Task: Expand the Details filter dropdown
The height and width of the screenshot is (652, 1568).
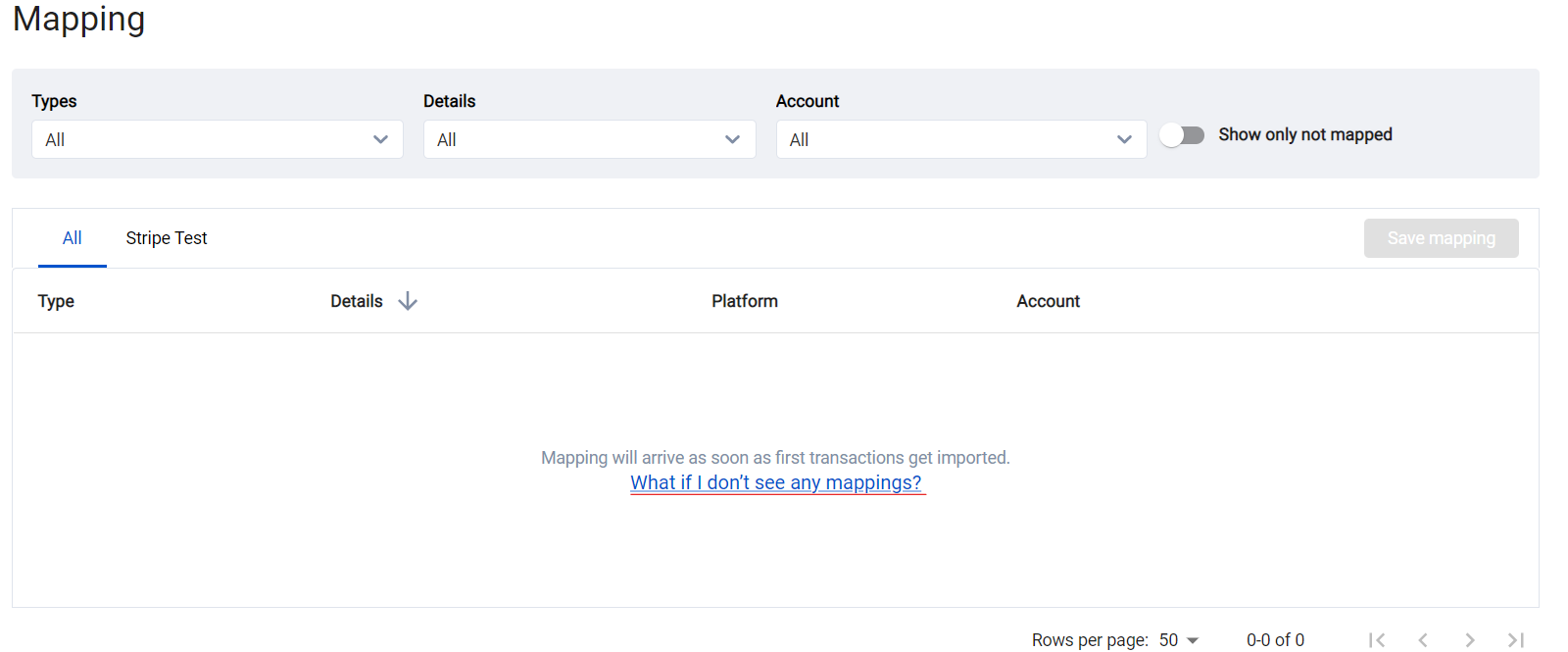Action: pos(589,139)
